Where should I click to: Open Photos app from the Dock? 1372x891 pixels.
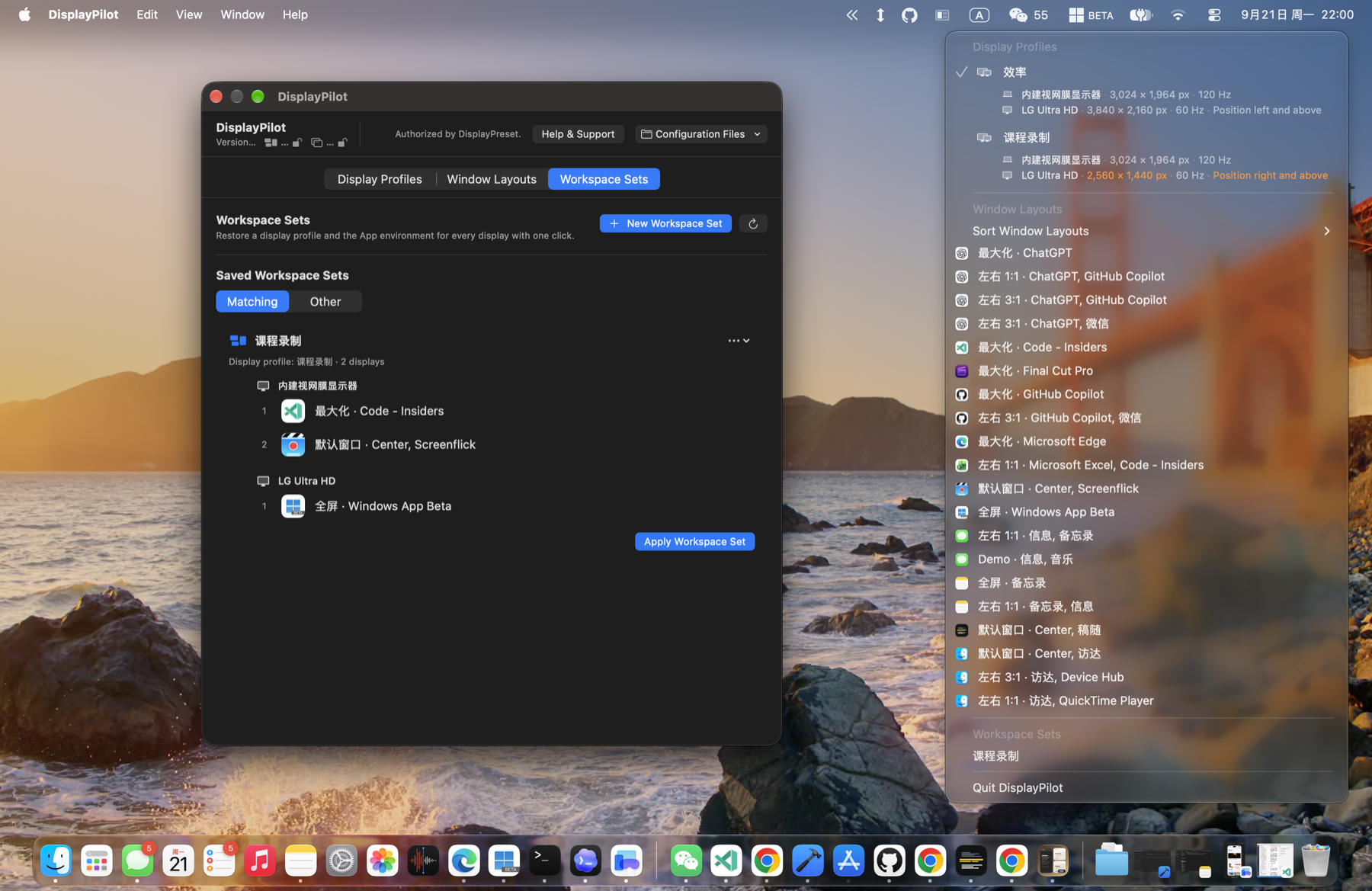click(x=382, y=861)
